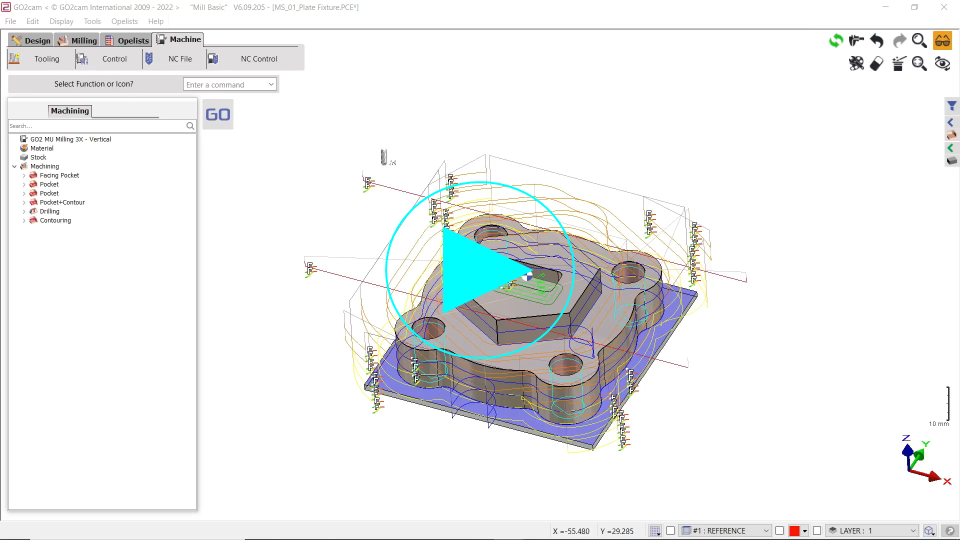Toggle the orange glasses view mode
The height and width of the screenshot is (540, 960).
point(942,40)
